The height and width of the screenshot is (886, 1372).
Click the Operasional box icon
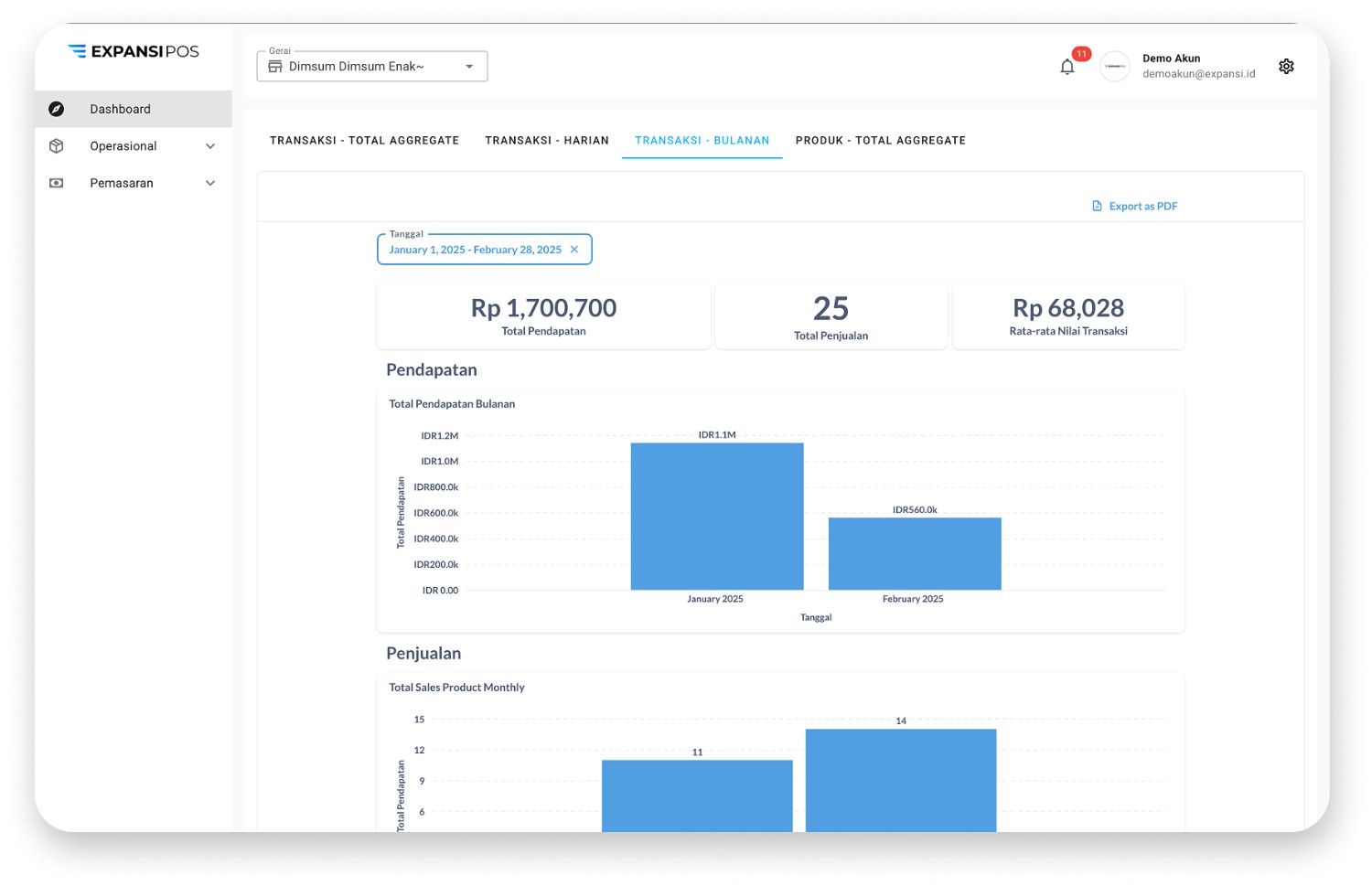(x=57, y=146)
